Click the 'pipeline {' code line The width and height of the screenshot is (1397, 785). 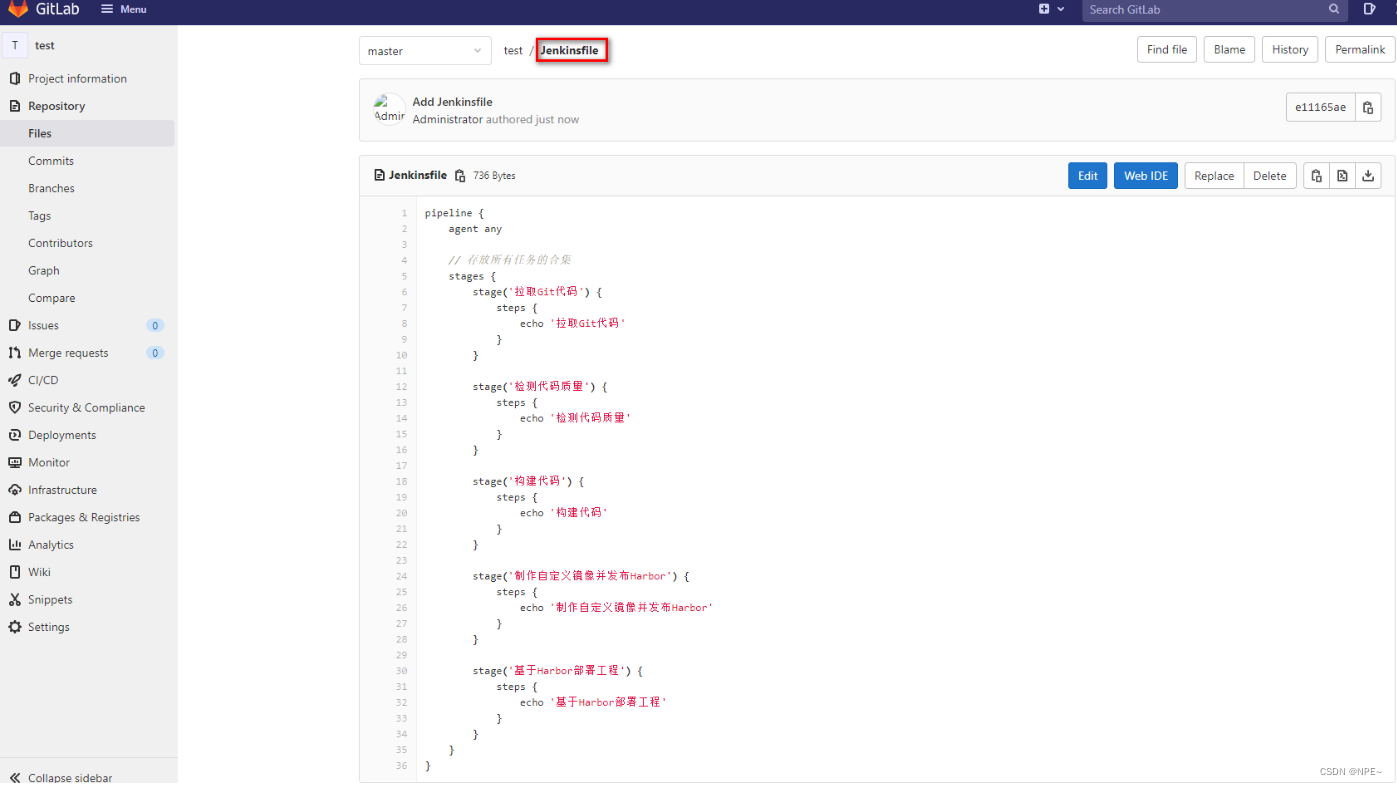click(x=454, y=213)
